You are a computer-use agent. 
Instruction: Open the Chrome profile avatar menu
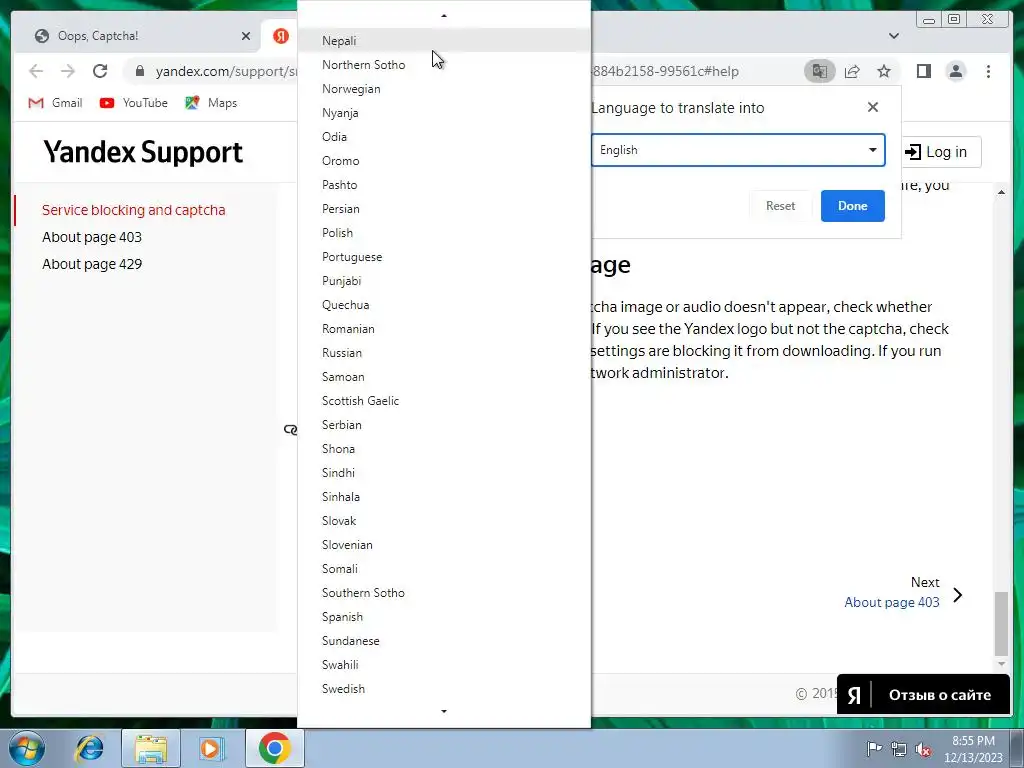(x=955, y=71)
